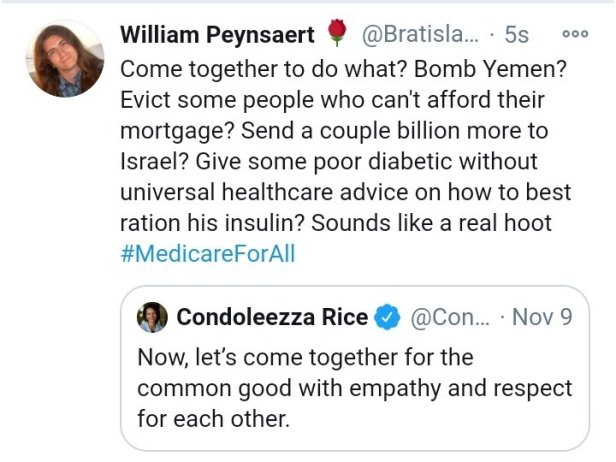This screenshot has width=616, height=462.
Task: Click the 5s timestamp on the tweet
Action: point(517,34)
